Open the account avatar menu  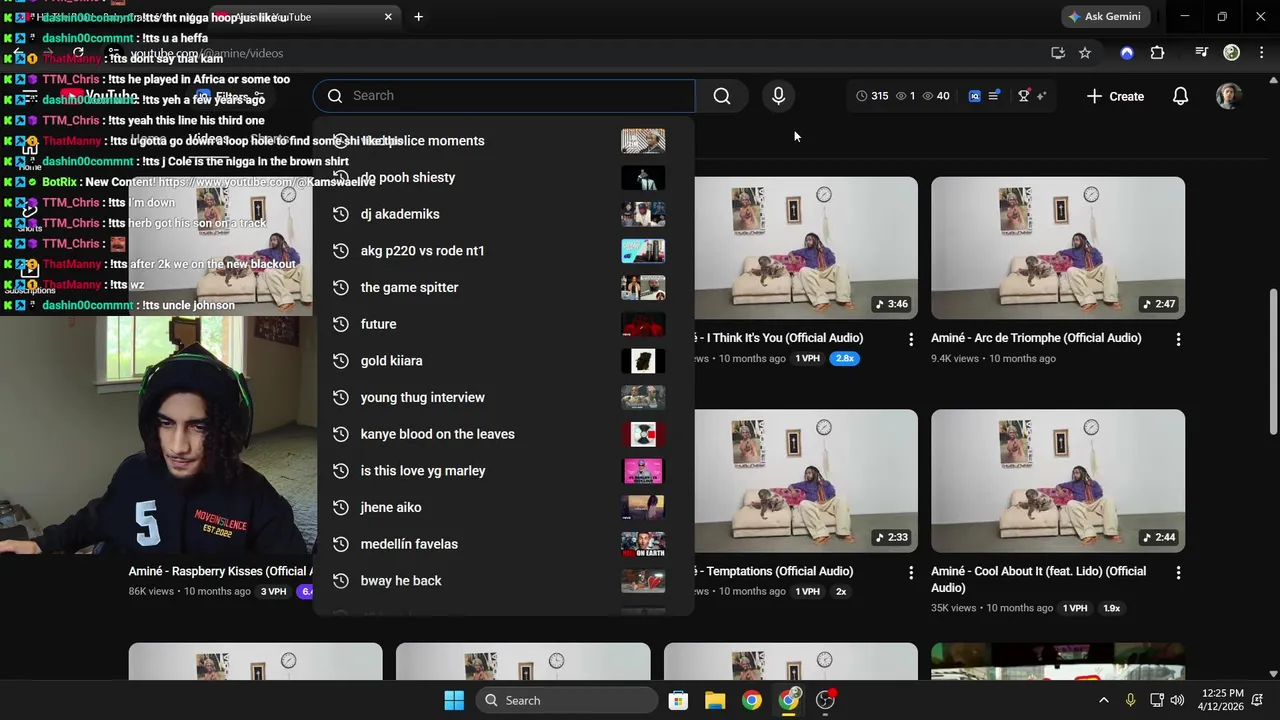[1228, 96]
